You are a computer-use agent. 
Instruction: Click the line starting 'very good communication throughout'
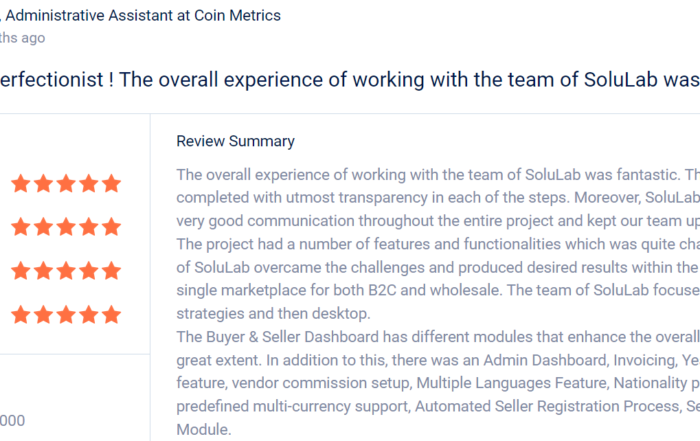[438, 220]
